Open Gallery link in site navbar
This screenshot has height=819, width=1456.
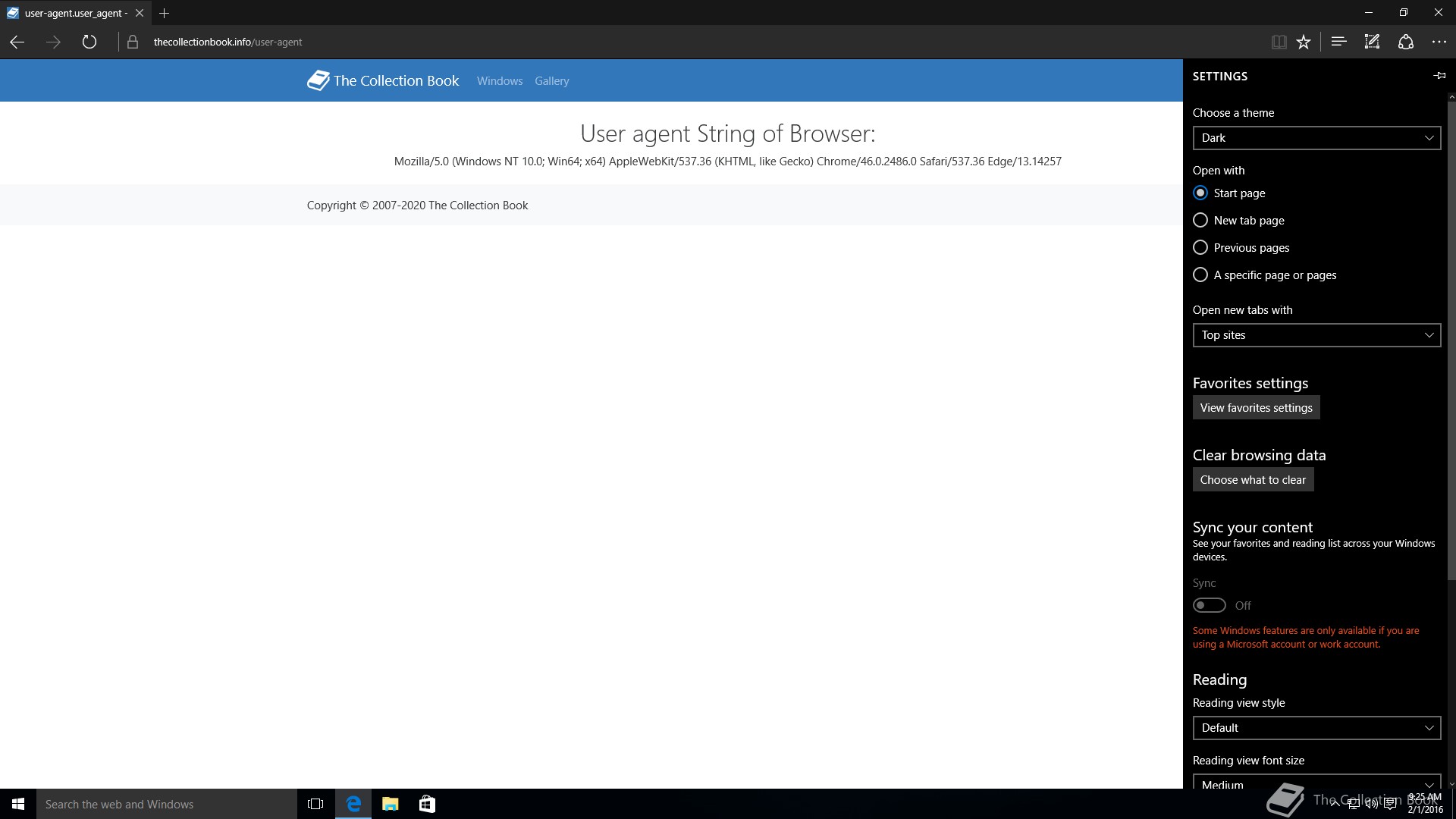pyautogui.click(x=551, y=81)
